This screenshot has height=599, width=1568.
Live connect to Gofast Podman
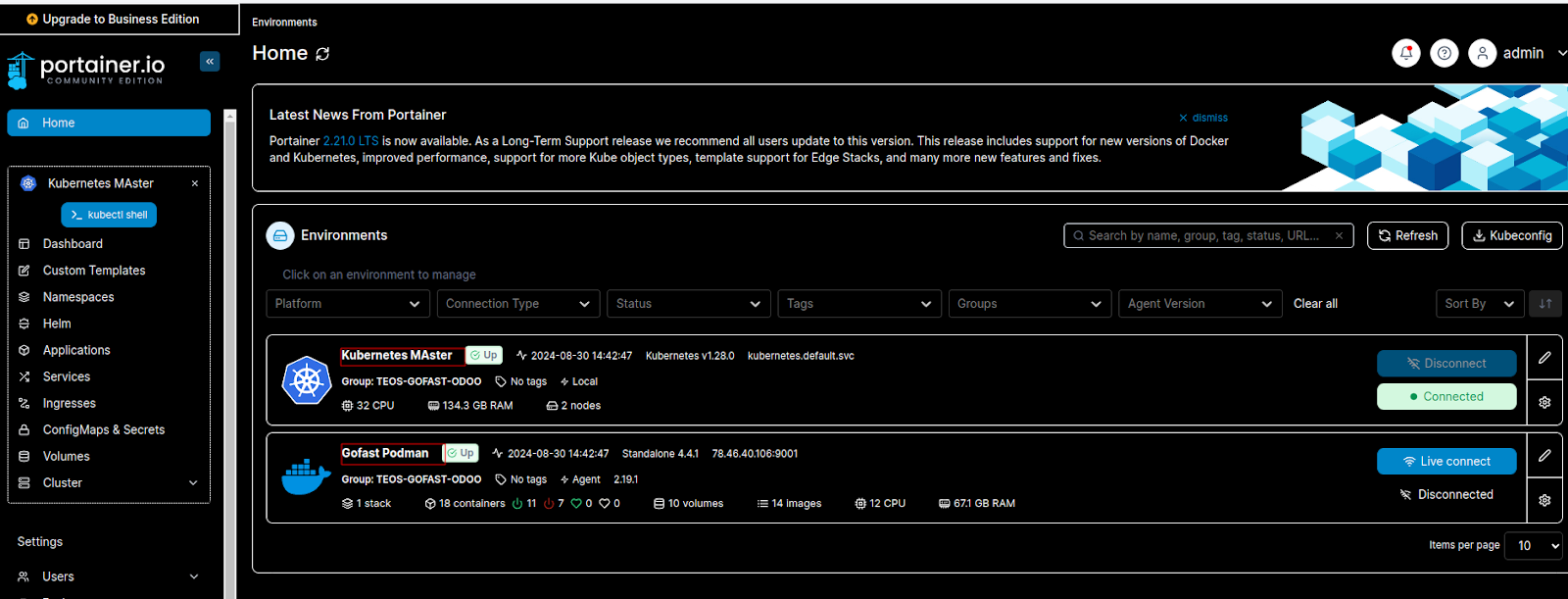click(1446, 462)
